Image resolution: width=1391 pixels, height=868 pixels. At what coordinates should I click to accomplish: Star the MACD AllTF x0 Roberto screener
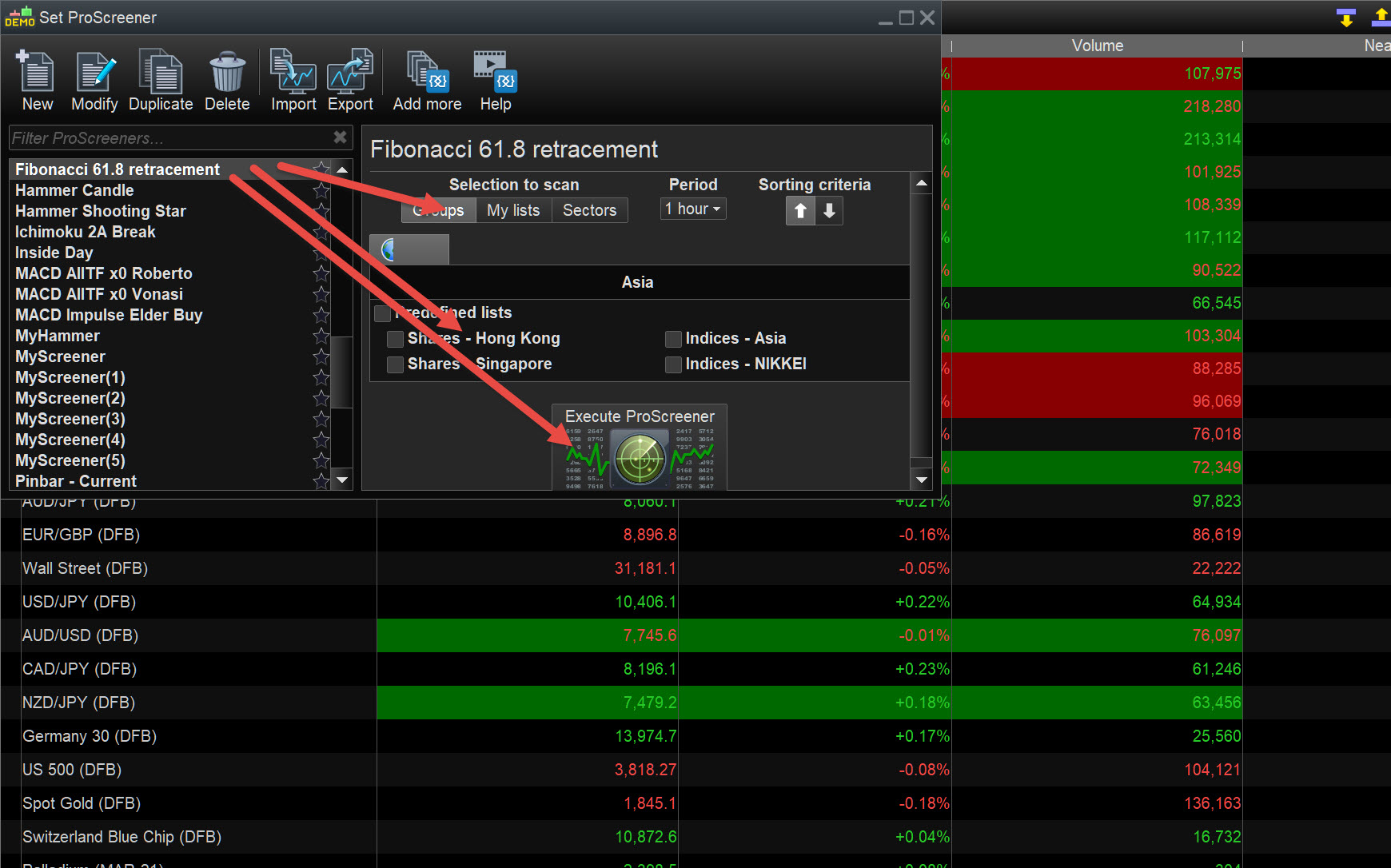tap(321, 273)
